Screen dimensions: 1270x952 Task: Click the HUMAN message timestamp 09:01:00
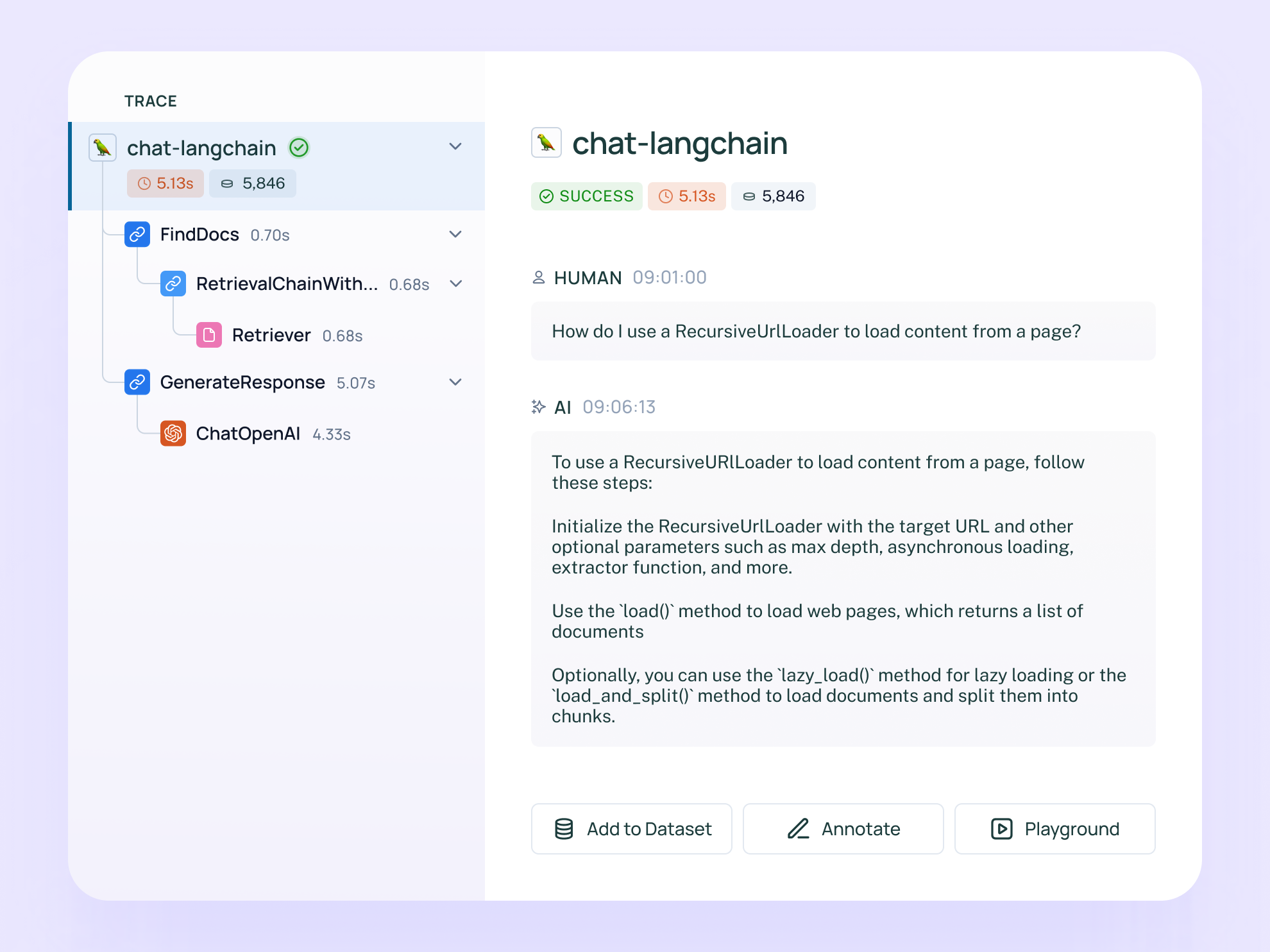[669, 277]
